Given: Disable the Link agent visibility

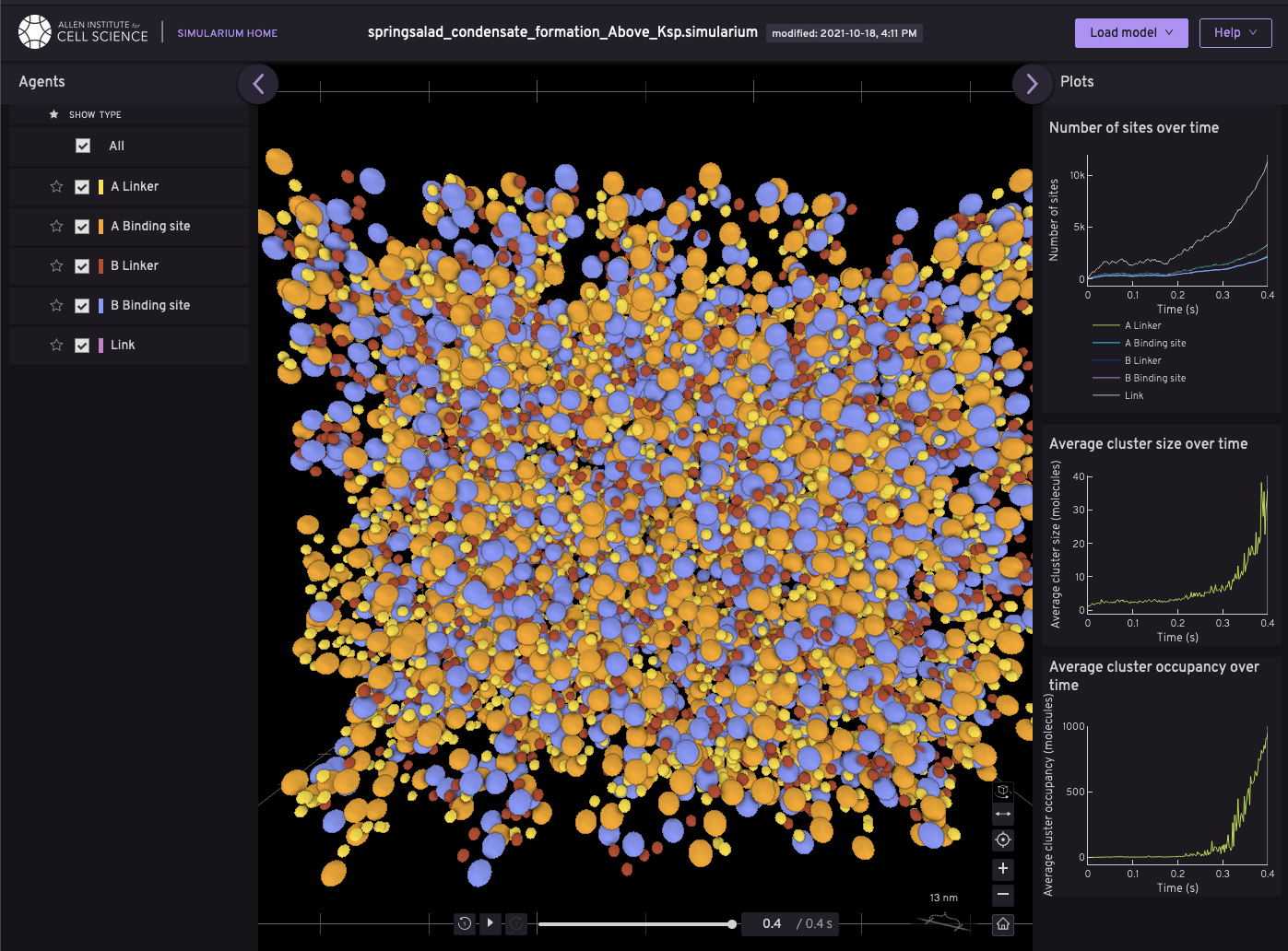Looking at the screenshot, I should click(x=83, y=345).
